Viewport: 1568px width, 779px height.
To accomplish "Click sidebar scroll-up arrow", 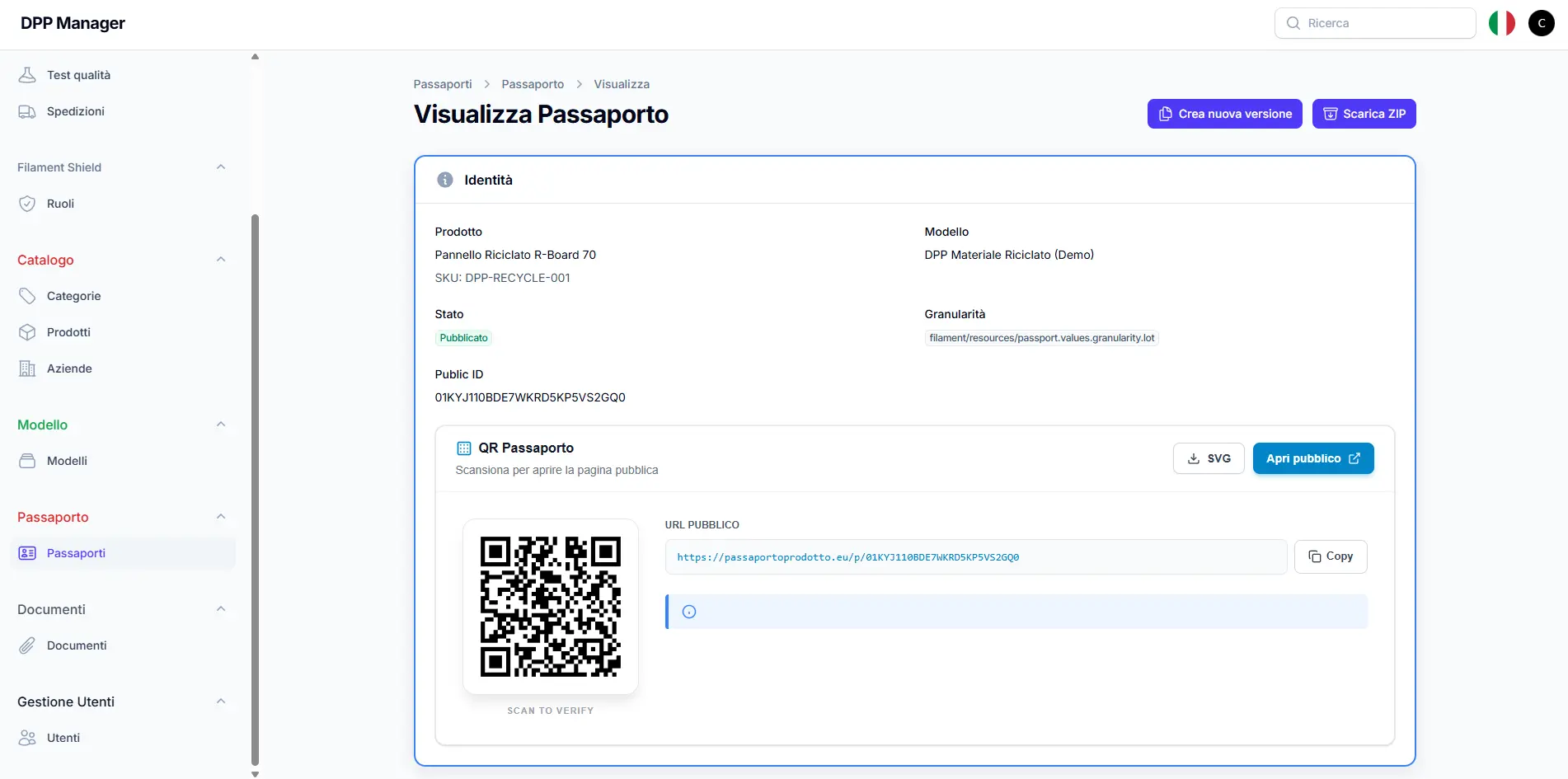I will pyautogui.click(x=255, y=57).
